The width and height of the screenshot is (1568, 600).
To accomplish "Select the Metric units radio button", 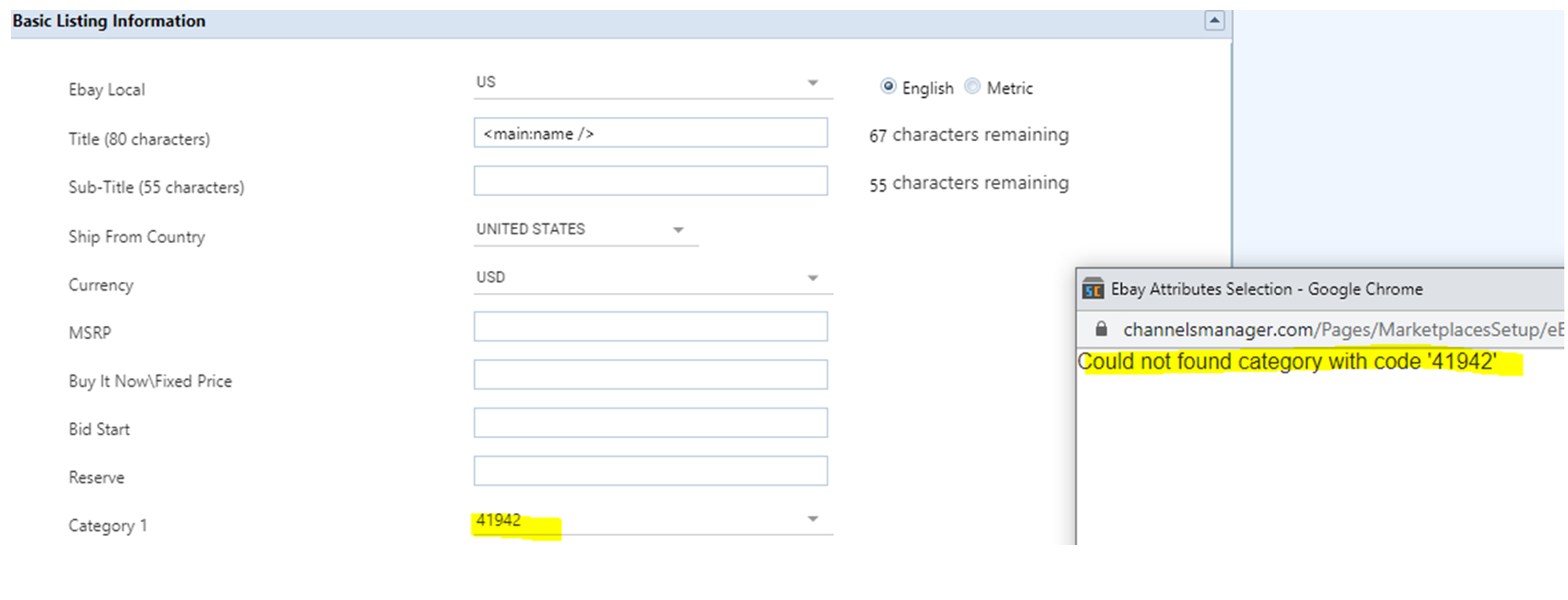I will point(972,86).
